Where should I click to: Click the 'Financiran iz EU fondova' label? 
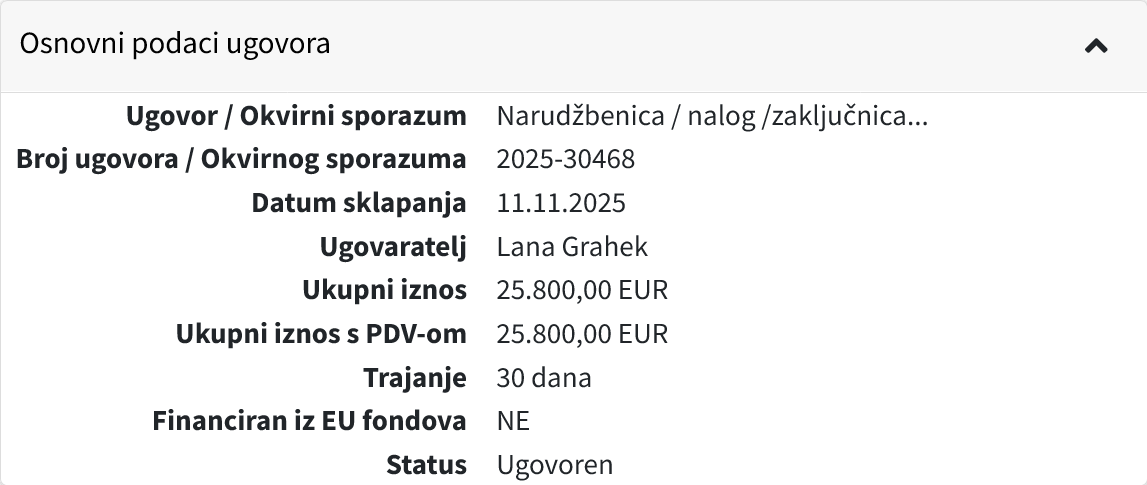309,421
